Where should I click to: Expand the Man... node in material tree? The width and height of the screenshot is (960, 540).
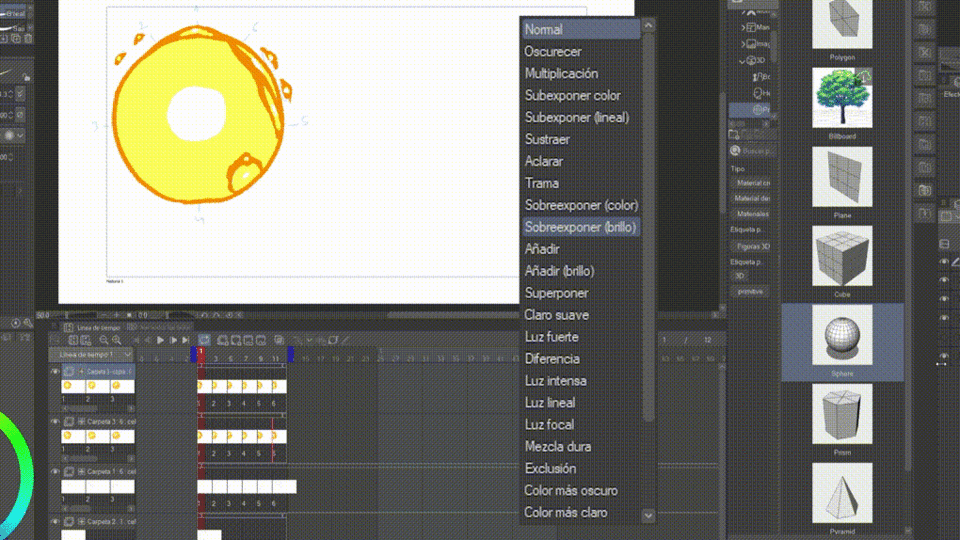click(743, 28)
